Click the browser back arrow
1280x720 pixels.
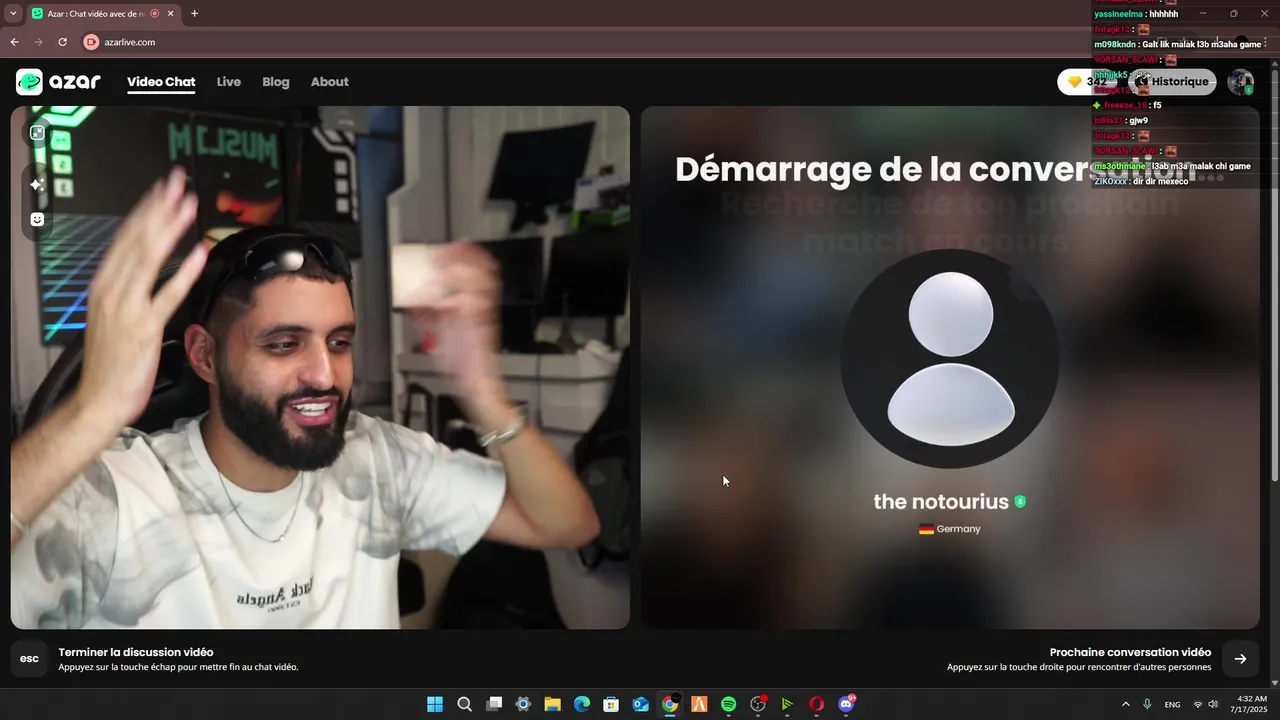[x=14, y=42]
